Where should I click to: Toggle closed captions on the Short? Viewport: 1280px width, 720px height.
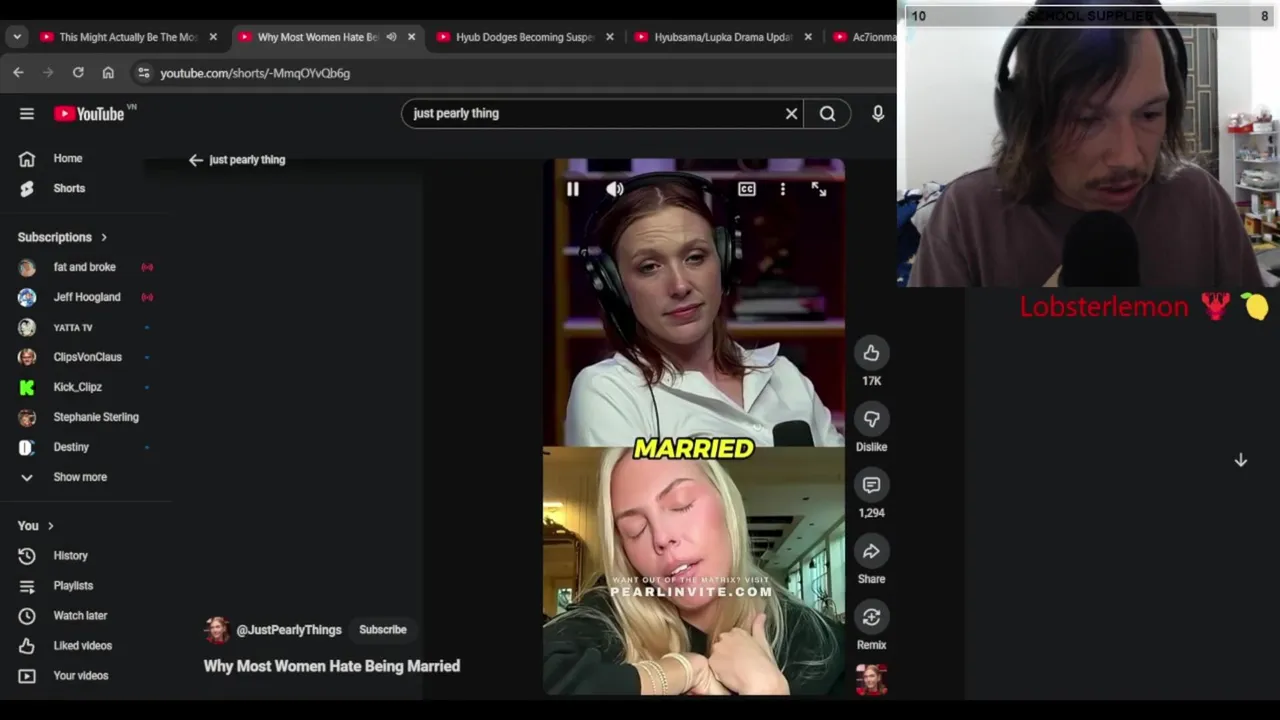(x=747, y=189)
